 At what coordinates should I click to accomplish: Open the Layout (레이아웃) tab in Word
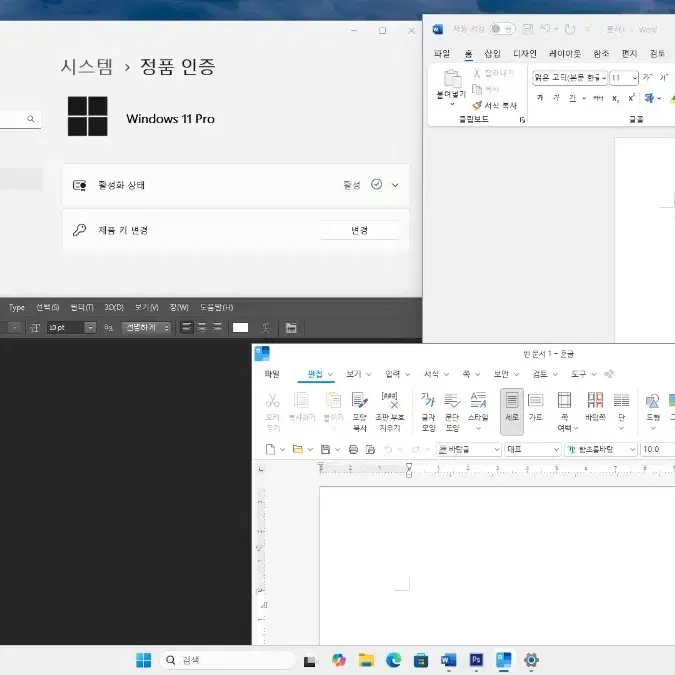pyautogui.click(x=564, y=53)
